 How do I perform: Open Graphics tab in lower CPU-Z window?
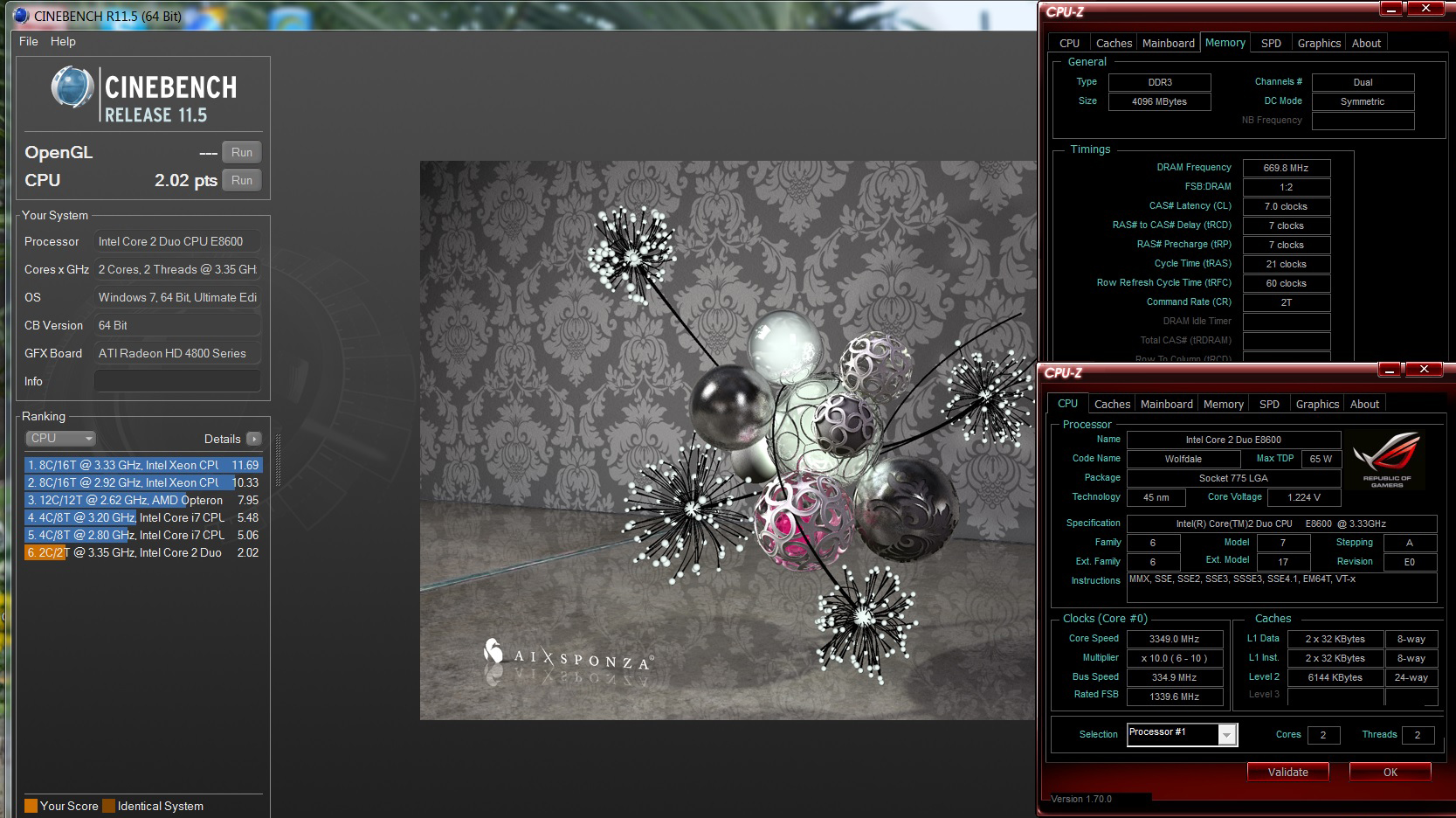[x=1317, y=404]
